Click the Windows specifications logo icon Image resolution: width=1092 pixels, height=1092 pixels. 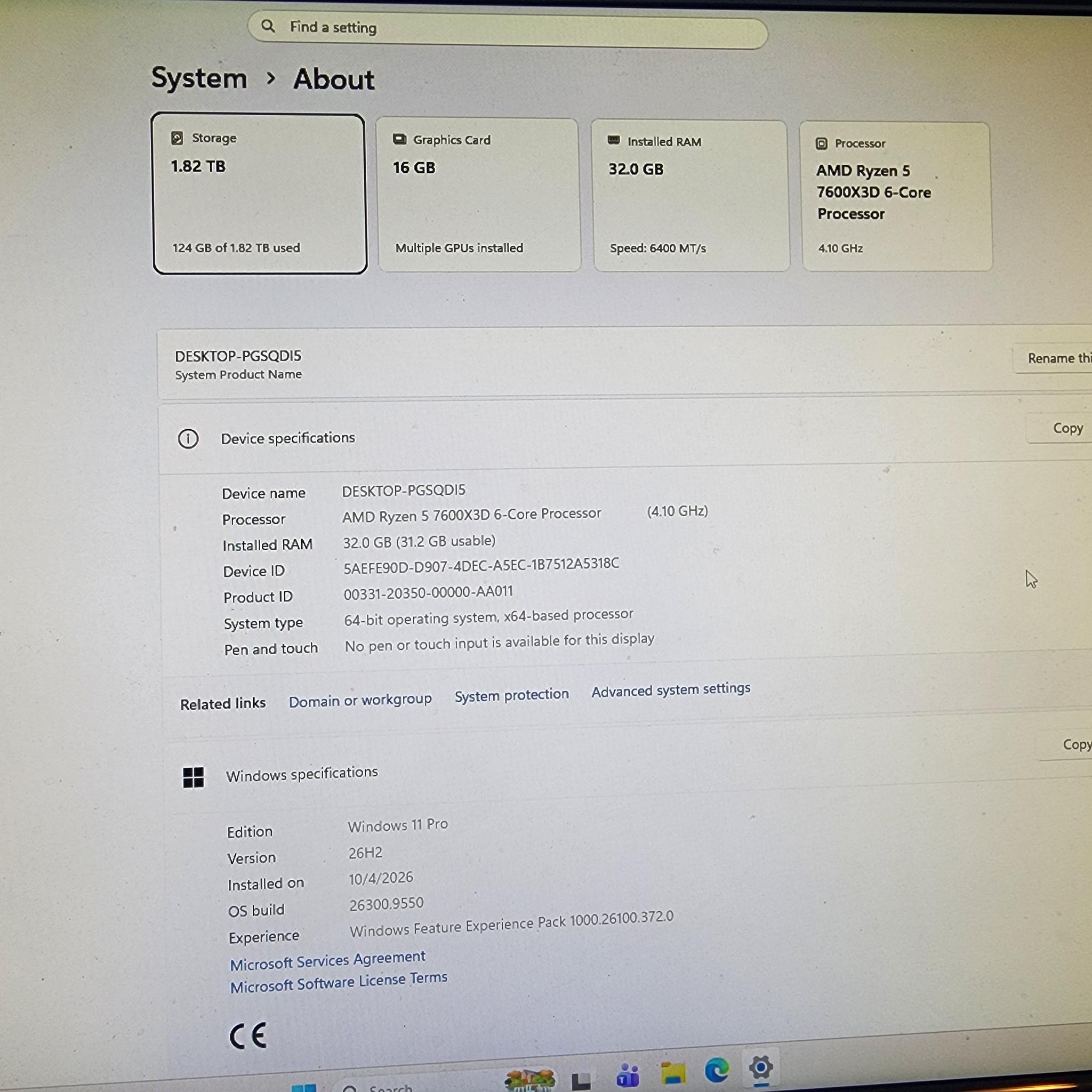click(x=194, y=777)
